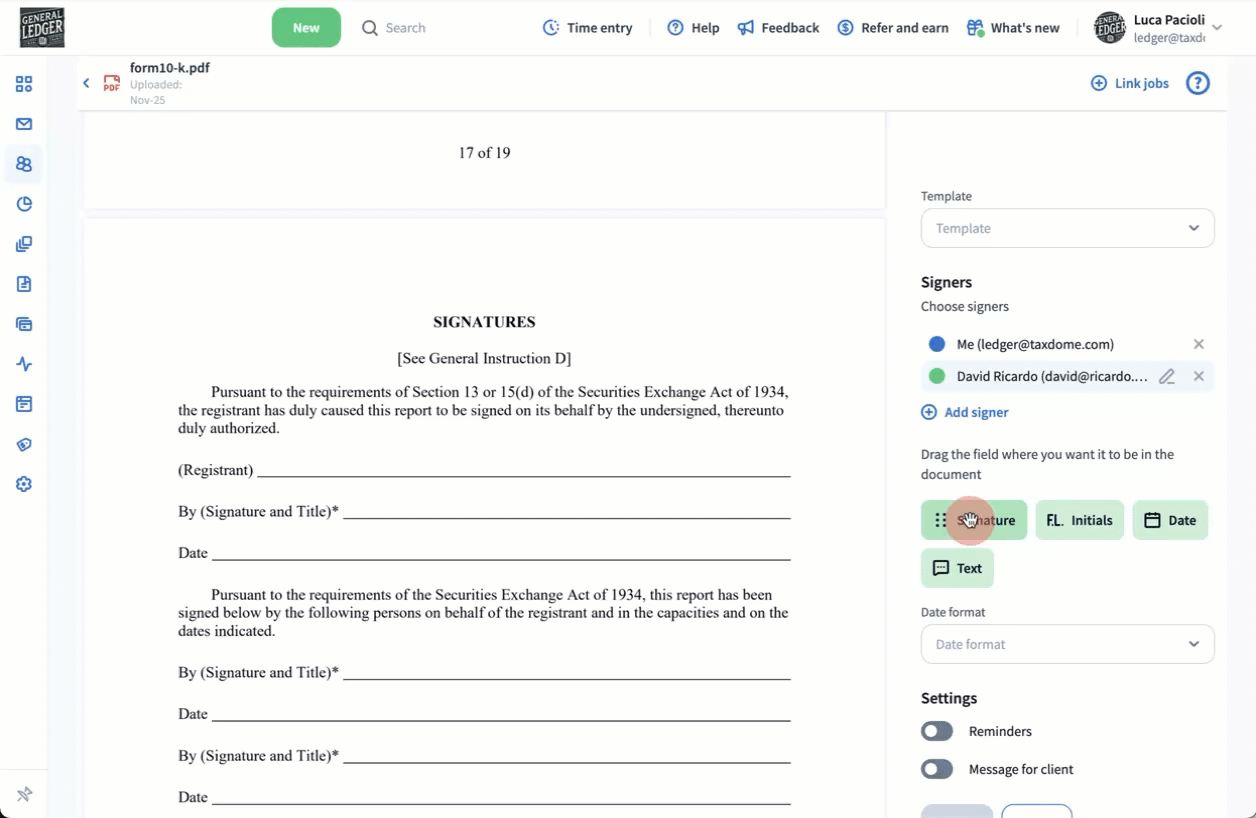
Task: Click the green New button
Action: pos(306,28)
